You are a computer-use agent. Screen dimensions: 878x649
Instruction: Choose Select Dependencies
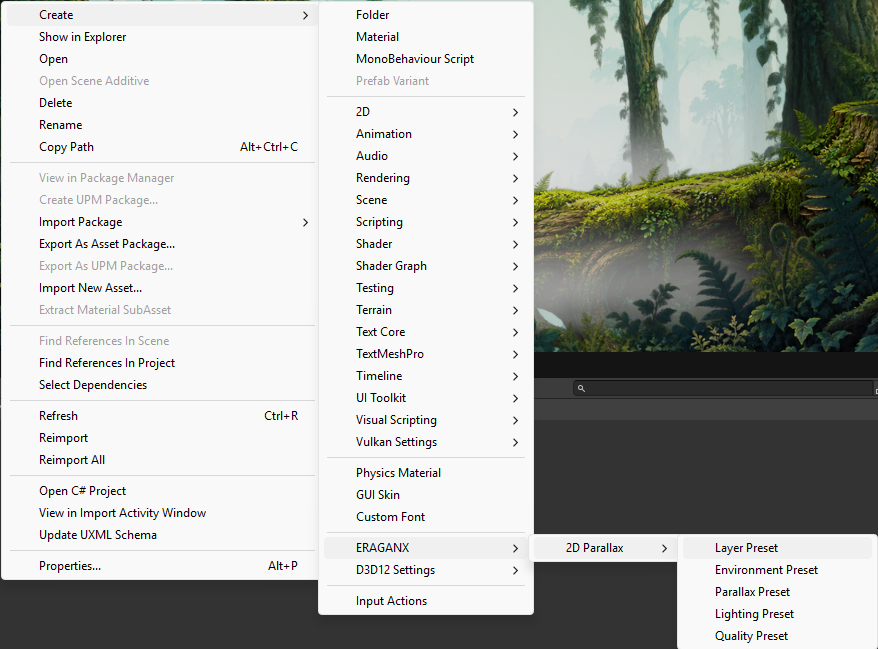(162, 385)
